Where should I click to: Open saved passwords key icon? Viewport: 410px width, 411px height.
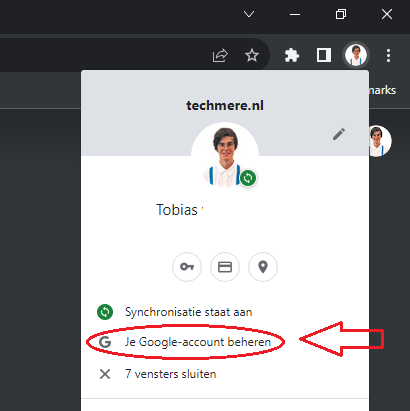pyautogui.click(x=187, y=267)
